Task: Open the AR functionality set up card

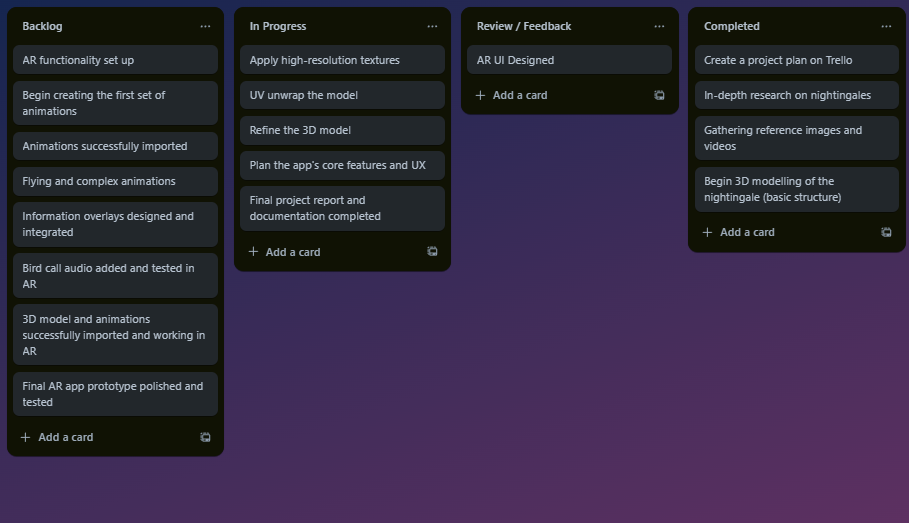Action: point(115,60)
